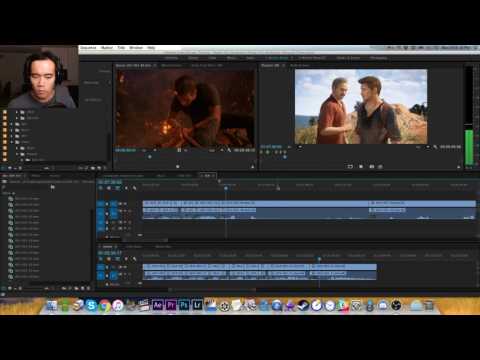480x360 pixels.
Task: Open the Source monitor button editor plus
Action: click(x=252, y=166)
